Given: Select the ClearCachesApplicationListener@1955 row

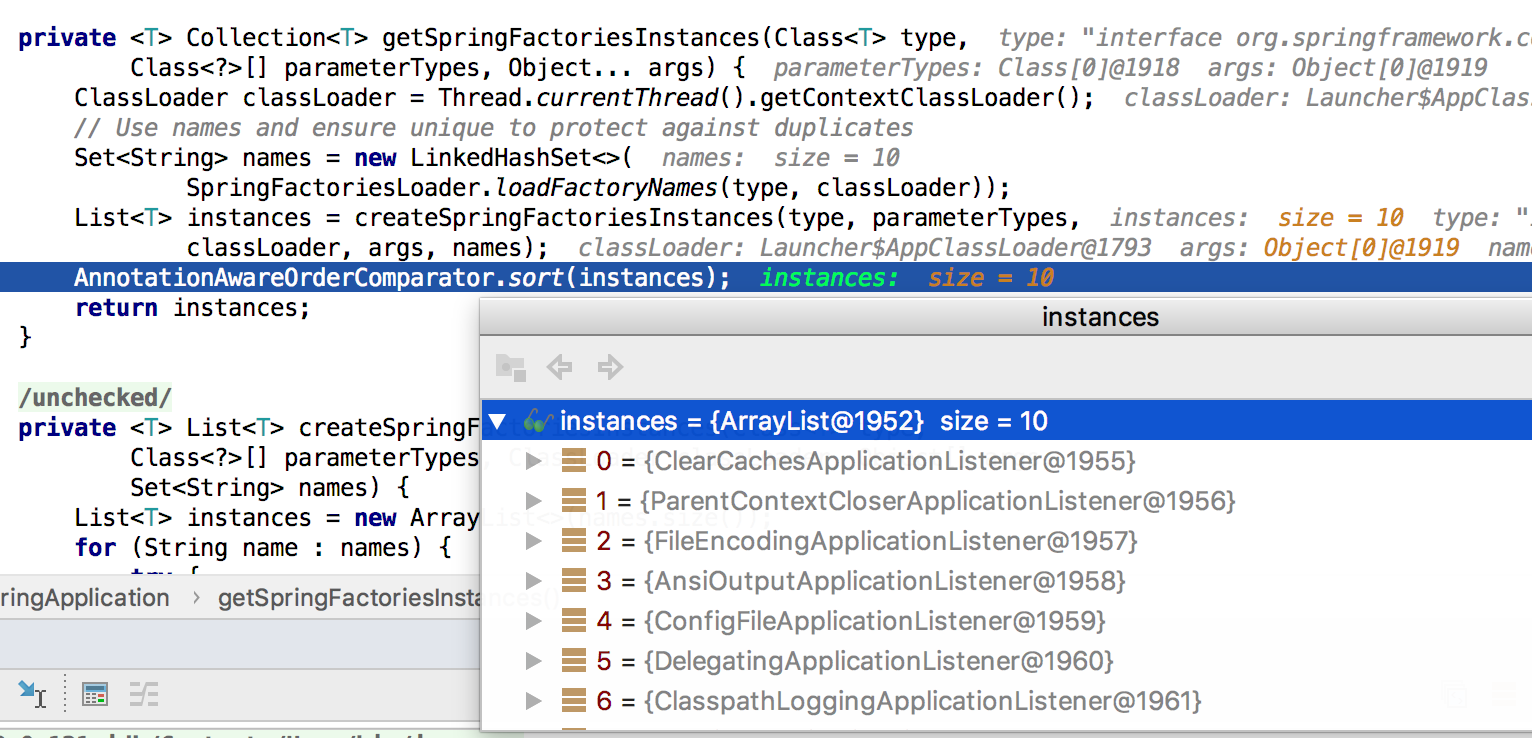Looking at the screenshot, I should (1007, 461).
